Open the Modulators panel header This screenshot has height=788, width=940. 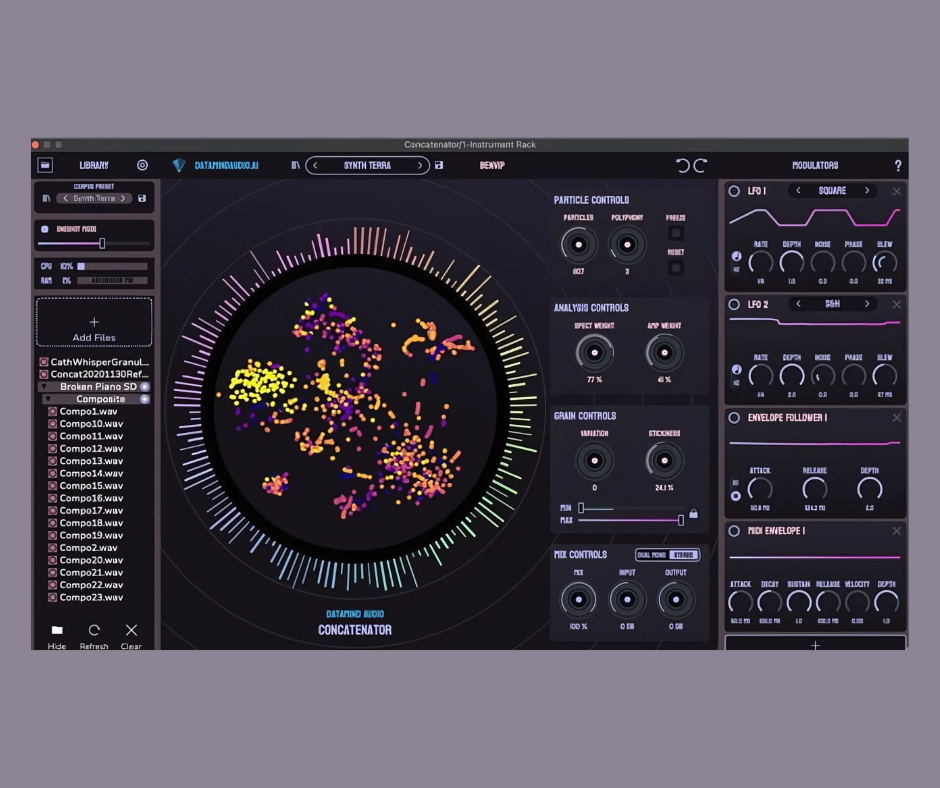pyautogui.click(x=815, y=165)
